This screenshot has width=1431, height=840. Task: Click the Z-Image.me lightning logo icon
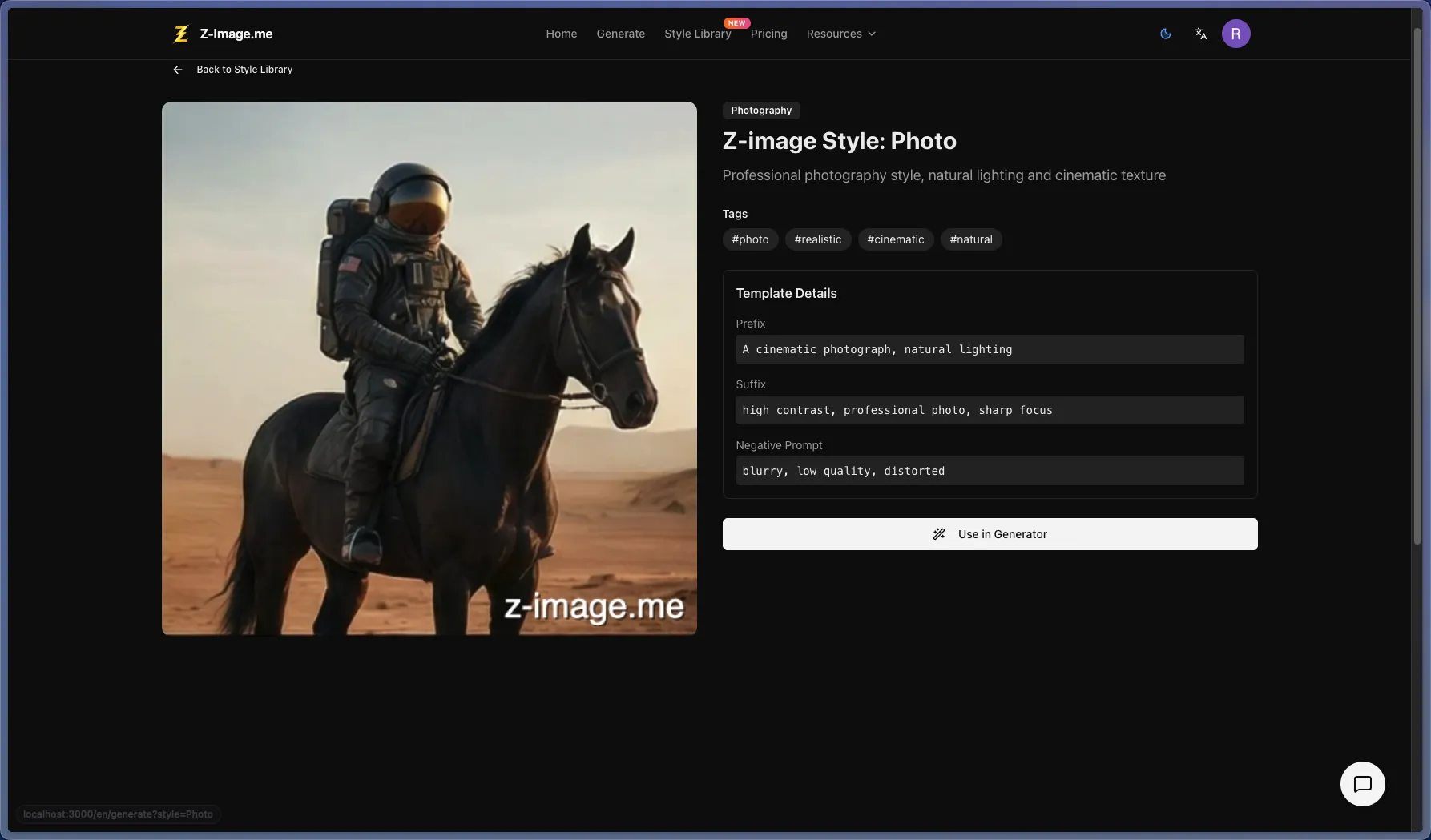[181, 34]
